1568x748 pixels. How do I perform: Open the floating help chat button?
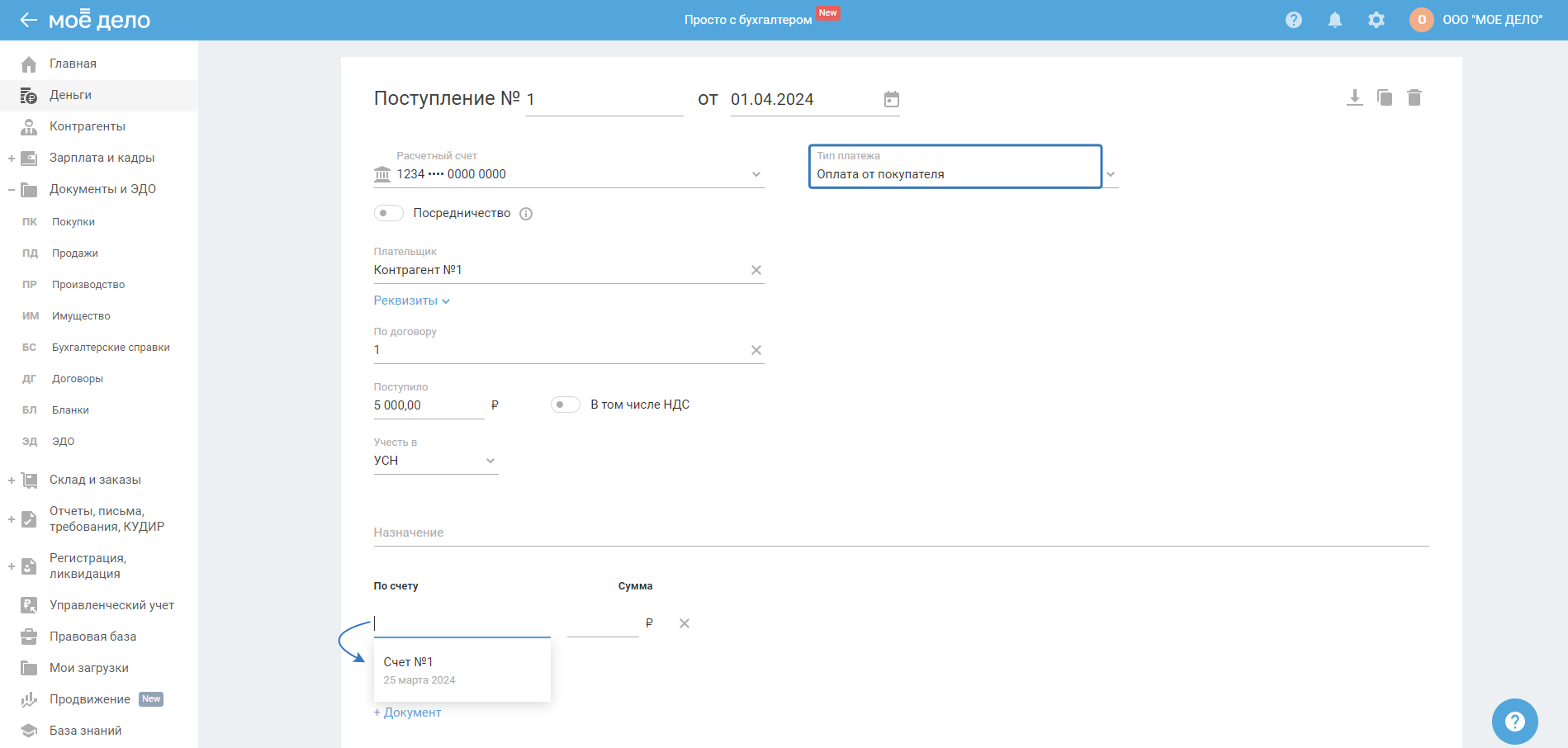[x=1514, y=721]
